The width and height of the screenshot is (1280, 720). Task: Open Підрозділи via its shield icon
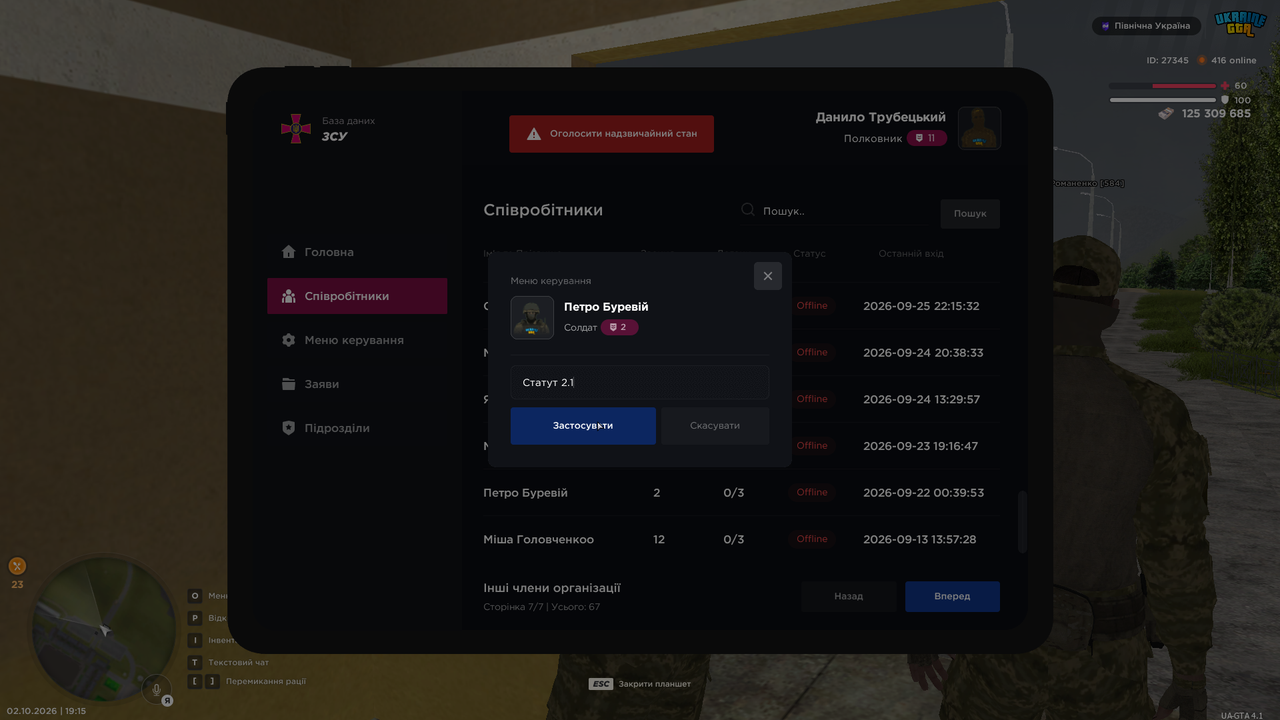pos(289,428)
